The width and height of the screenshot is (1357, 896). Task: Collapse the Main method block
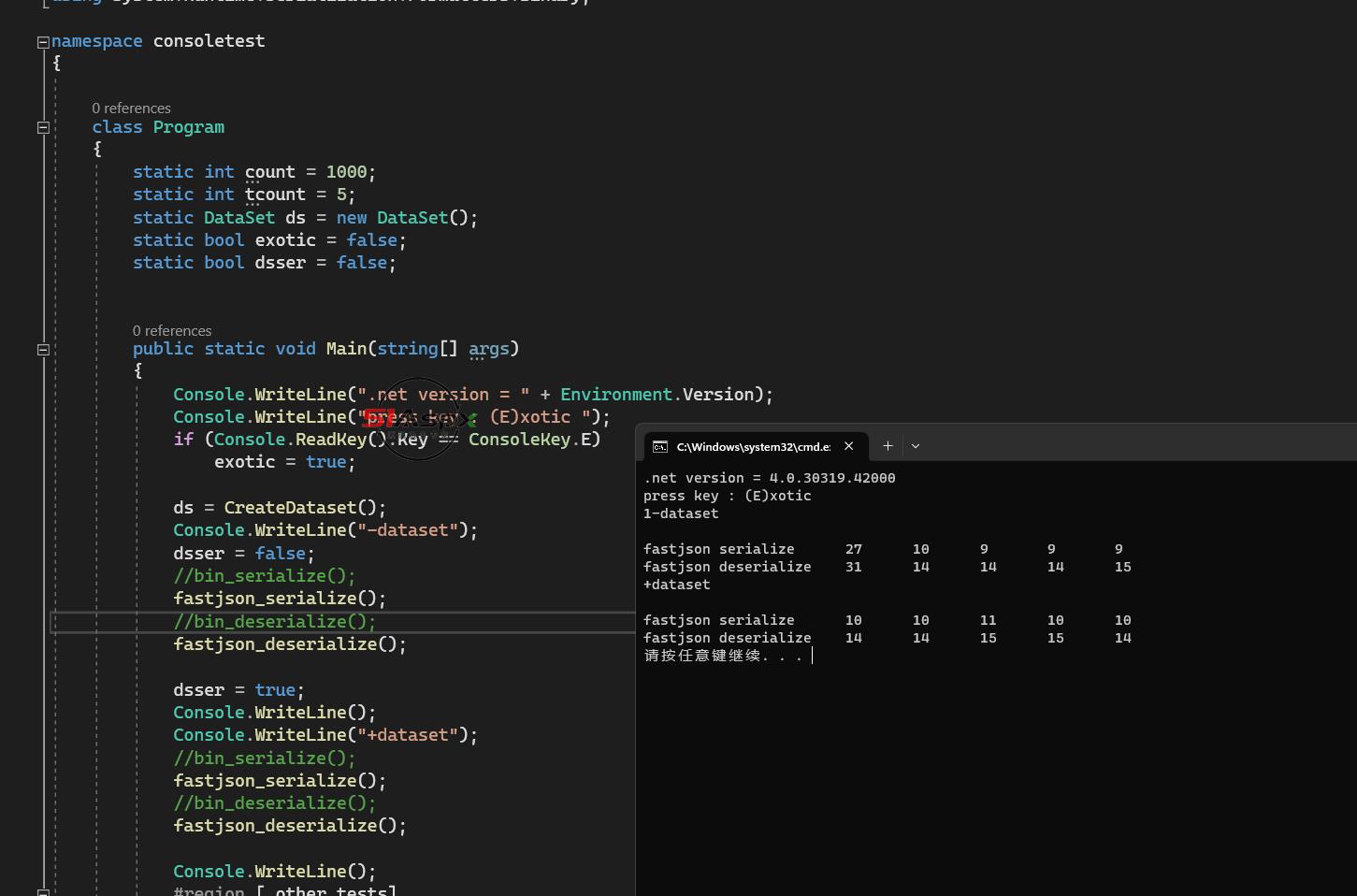[43, 349]
